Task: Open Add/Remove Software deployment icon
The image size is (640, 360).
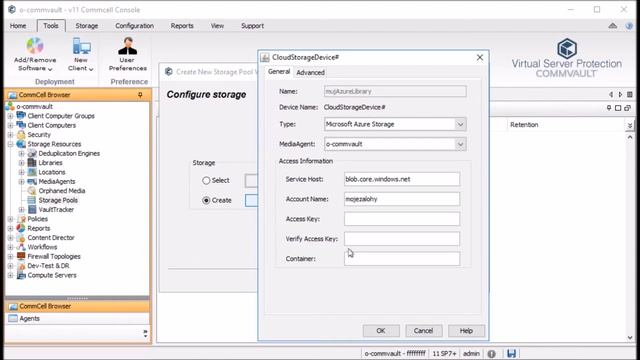Action: coord(35,46)
